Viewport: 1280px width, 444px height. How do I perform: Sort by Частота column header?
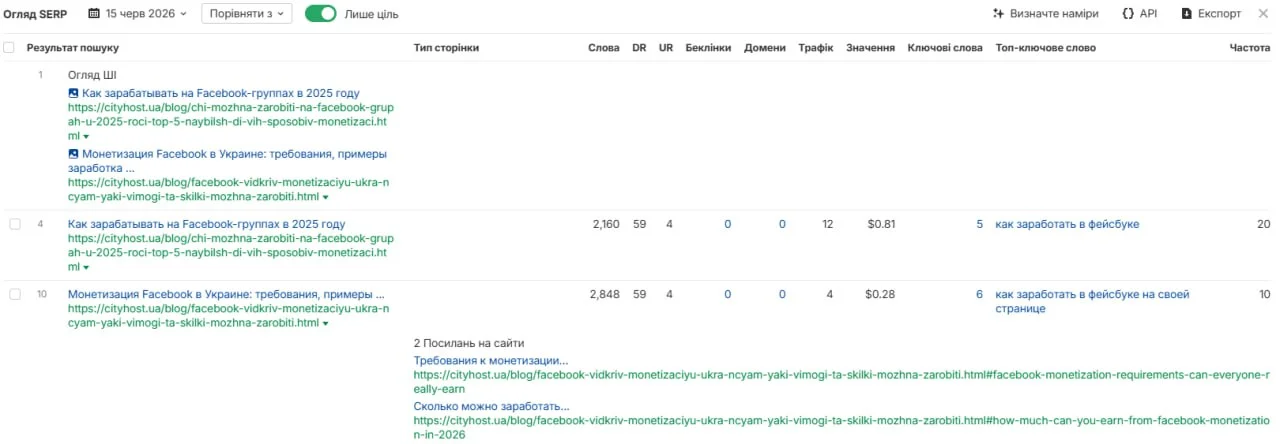1249,48
